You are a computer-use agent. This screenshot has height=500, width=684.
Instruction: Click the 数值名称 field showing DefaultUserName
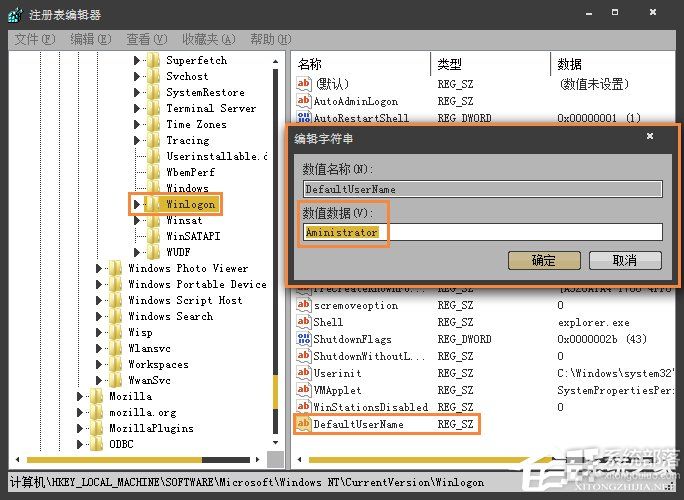point(483,189)
